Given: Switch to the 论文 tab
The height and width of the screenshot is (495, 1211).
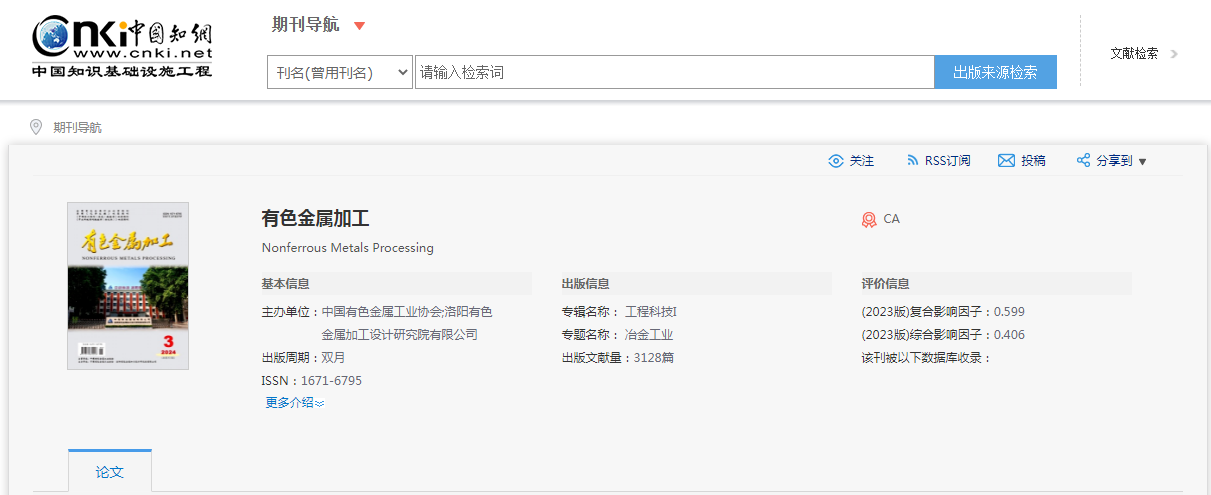Looking at the screenshot, I should click(x=110, y=471).
